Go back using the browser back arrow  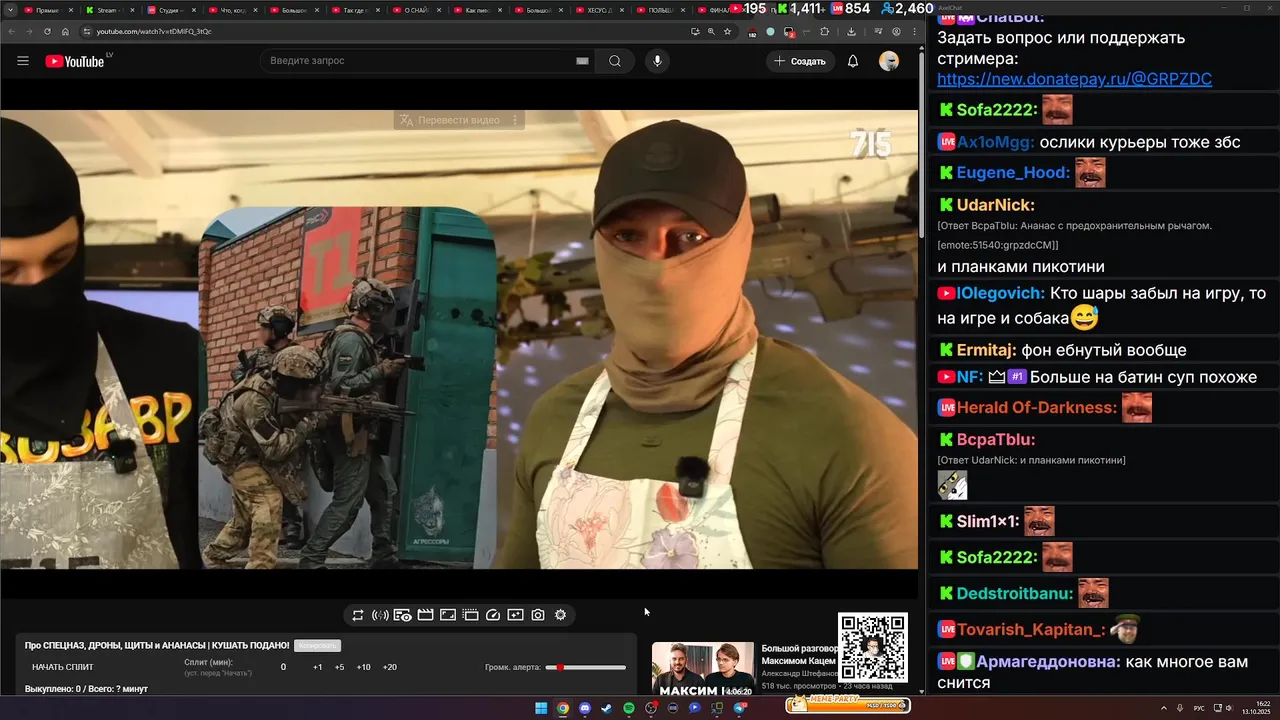11,31
